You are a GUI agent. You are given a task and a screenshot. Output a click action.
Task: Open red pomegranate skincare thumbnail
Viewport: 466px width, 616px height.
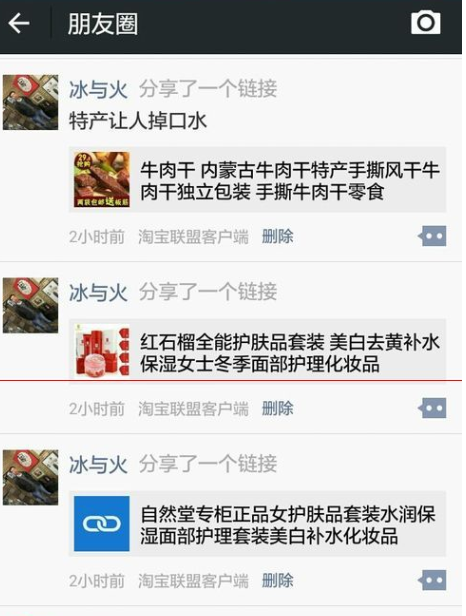click(102, 351)
